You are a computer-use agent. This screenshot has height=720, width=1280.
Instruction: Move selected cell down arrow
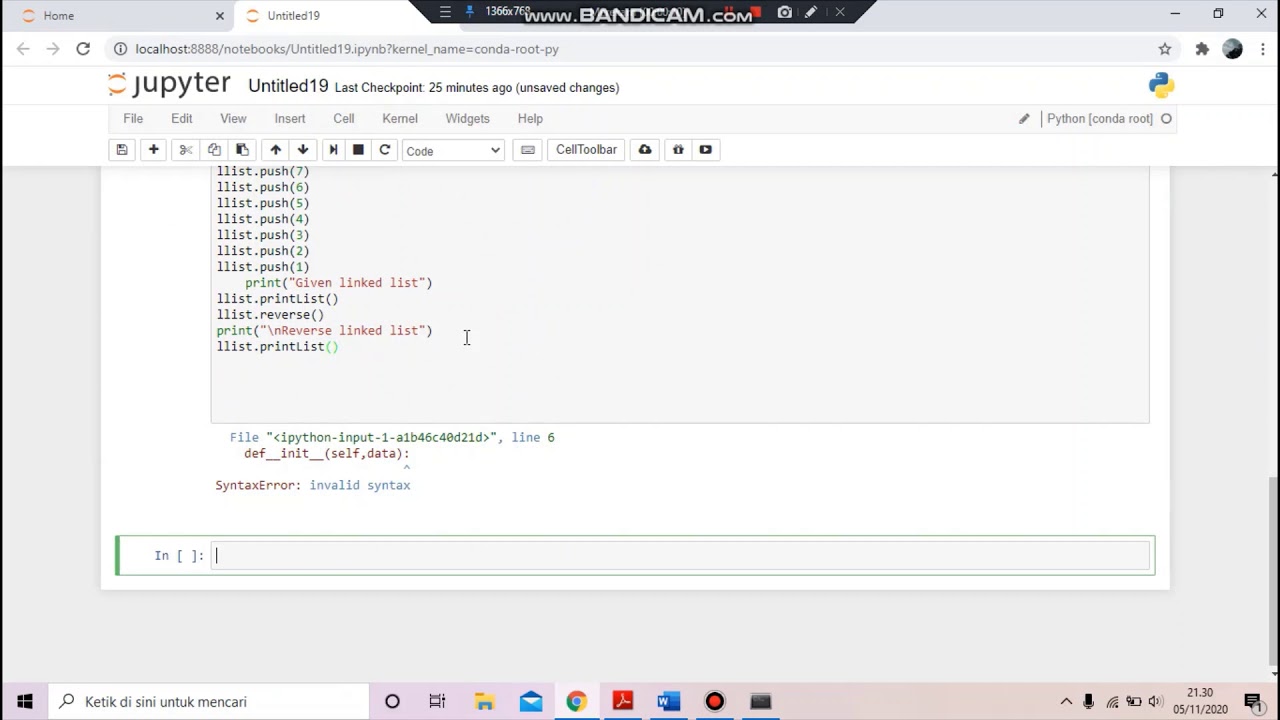coord(303,150)
